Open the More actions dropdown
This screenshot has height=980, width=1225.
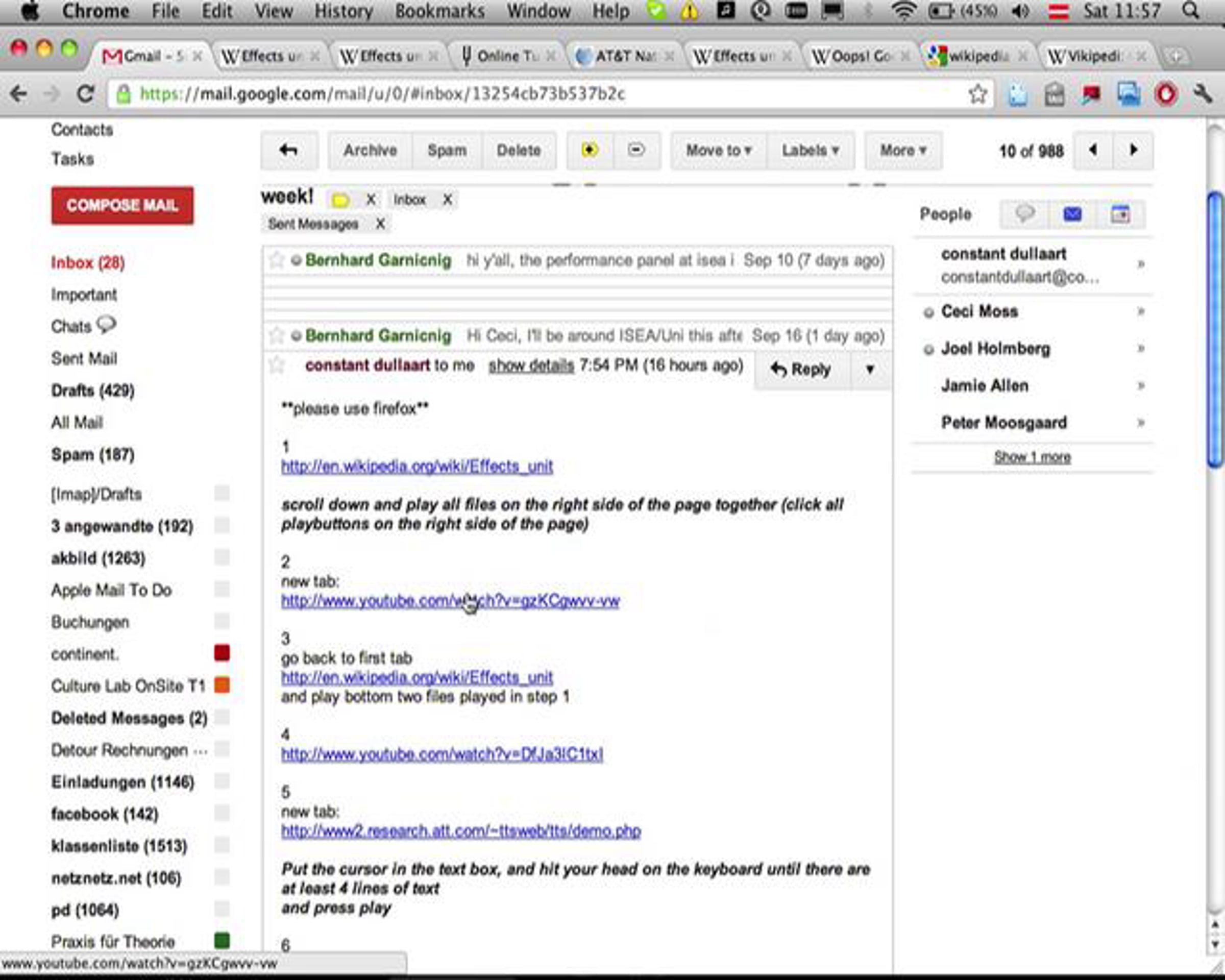pos(903,151)
